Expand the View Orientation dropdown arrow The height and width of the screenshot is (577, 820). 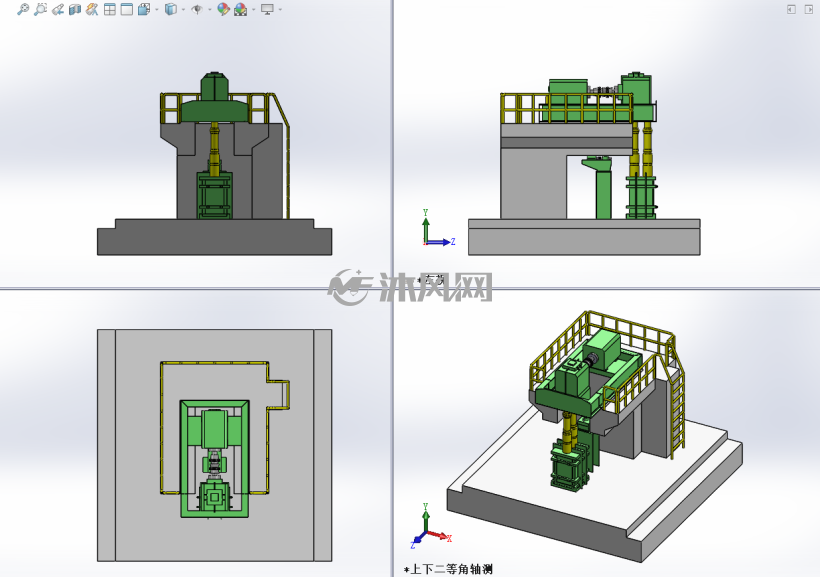pyautogui.click(x=156, y=9)
